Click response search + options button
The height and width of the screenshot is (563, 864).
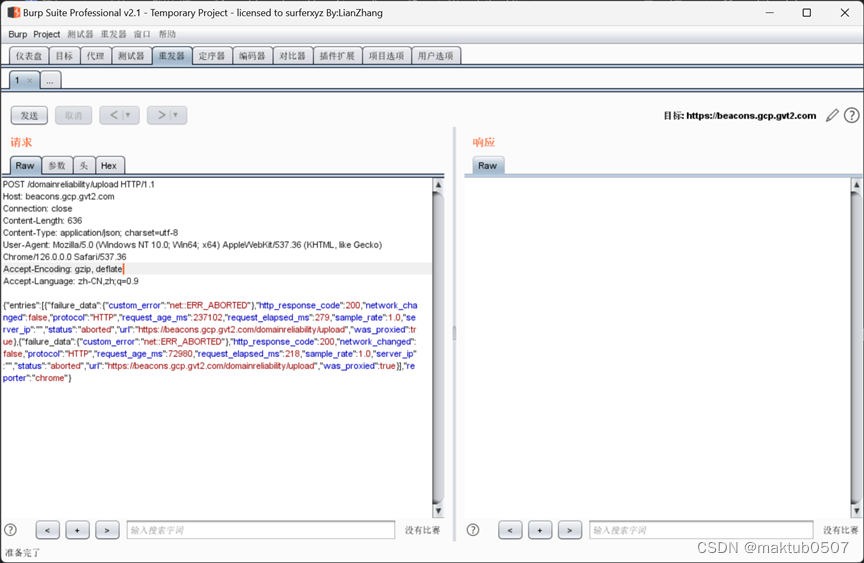tap(540, 530)
